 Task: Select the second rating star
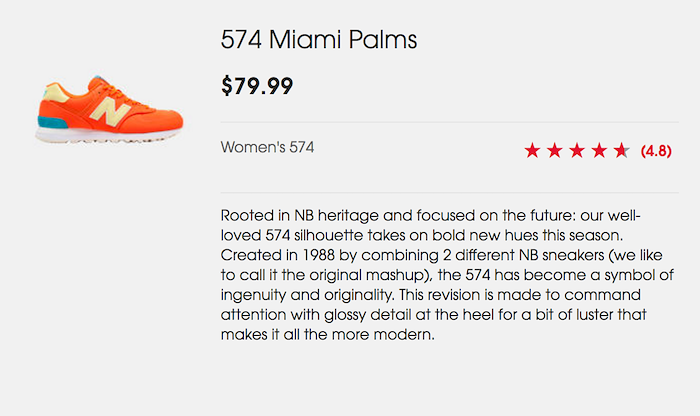coord(554,151)
